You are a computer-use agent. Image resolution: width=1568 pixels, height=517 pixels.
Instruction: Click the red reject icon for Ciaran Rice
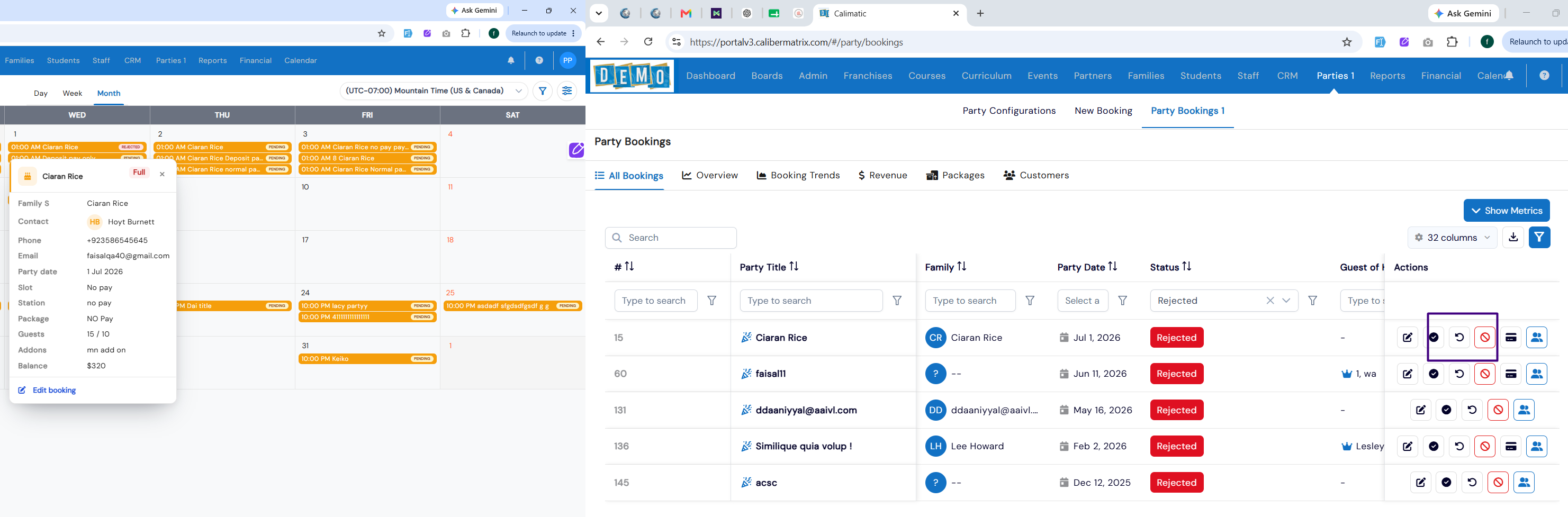1484,338
